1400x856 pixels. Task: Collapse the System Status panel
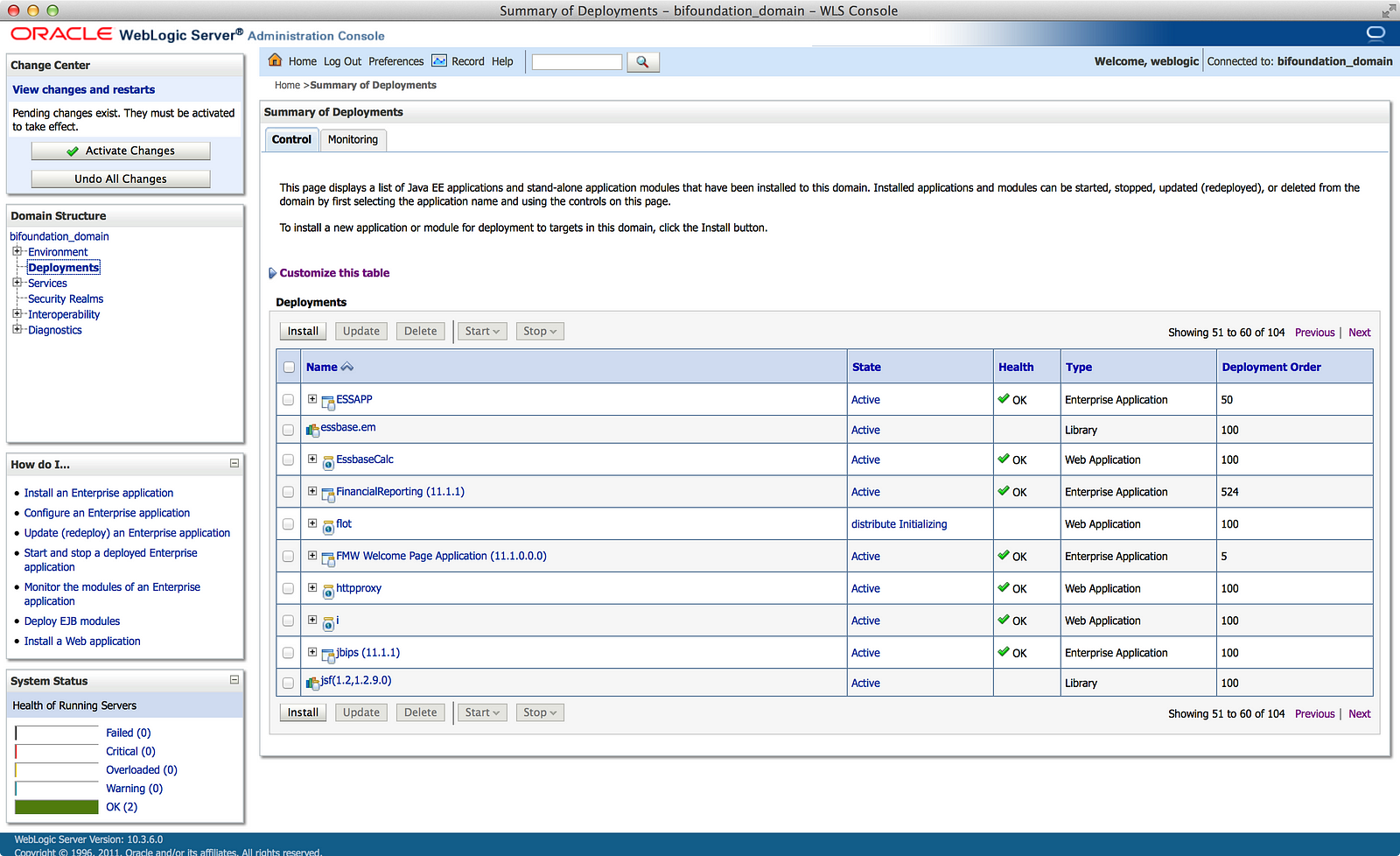234,679
